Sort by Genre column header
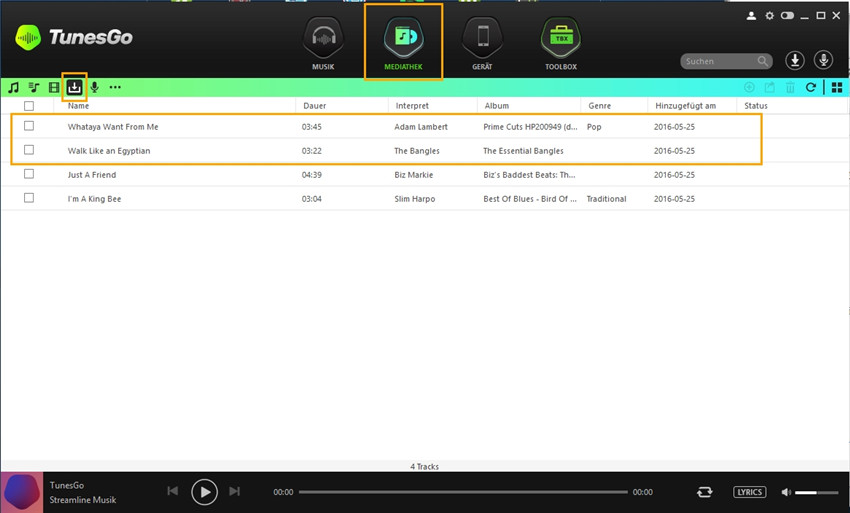850x513 pixels. pyautogui.click(x=600, y=106)
